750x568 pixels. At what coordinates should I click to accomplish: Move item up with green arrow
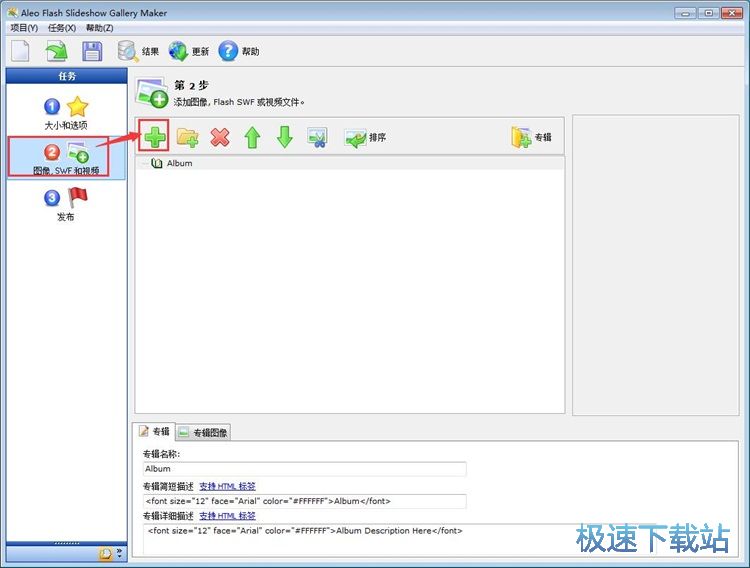click(x=252, y=137)
